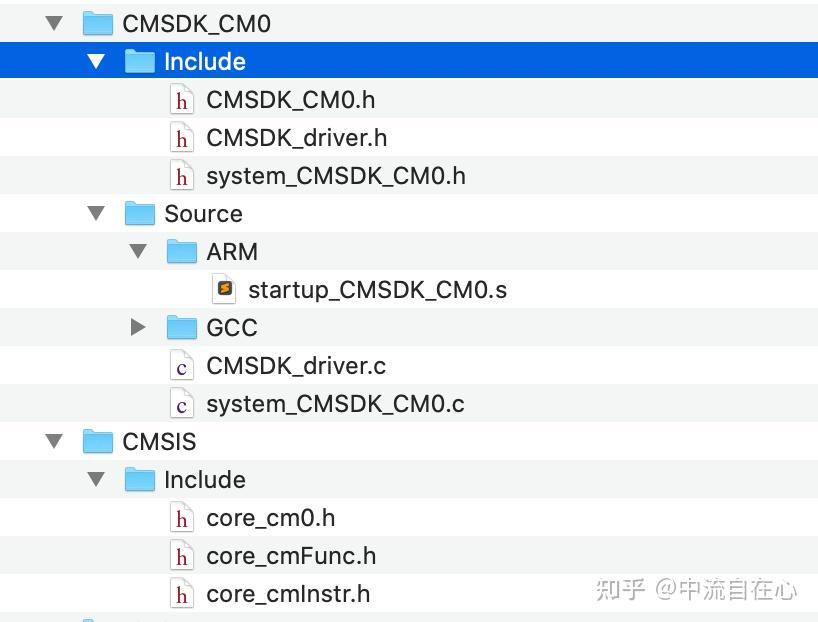Collapse the Source folder disclosure triangle

[x=96, y=214]
